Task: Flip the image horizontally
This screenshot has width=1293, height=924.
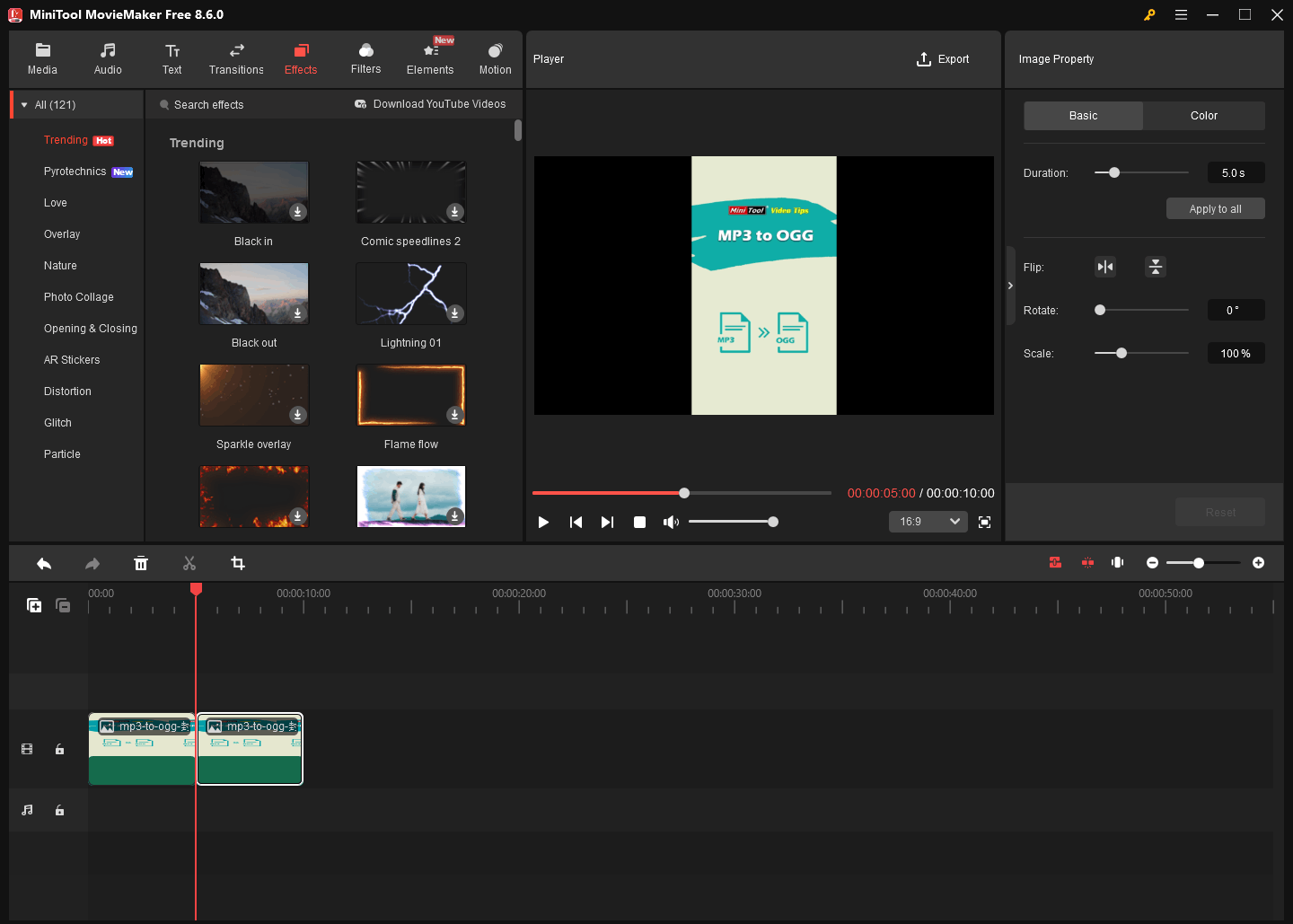Action: (x=1104, y=267)
